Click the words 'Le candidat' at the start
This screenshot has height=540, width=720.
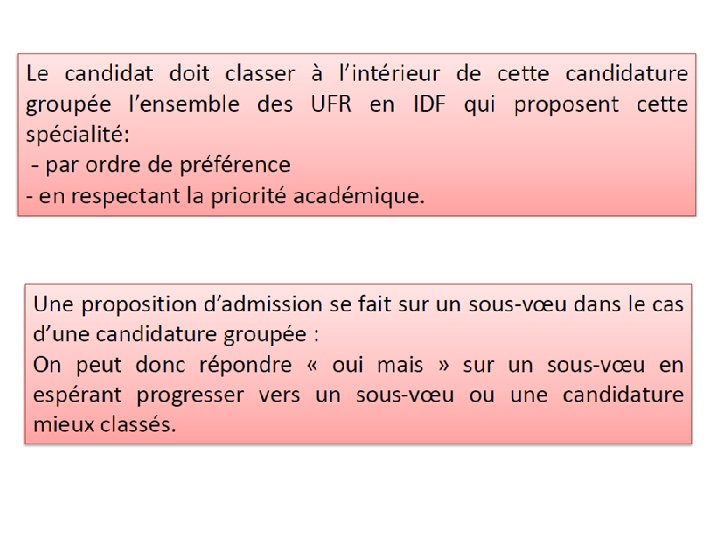click(90, 74)
